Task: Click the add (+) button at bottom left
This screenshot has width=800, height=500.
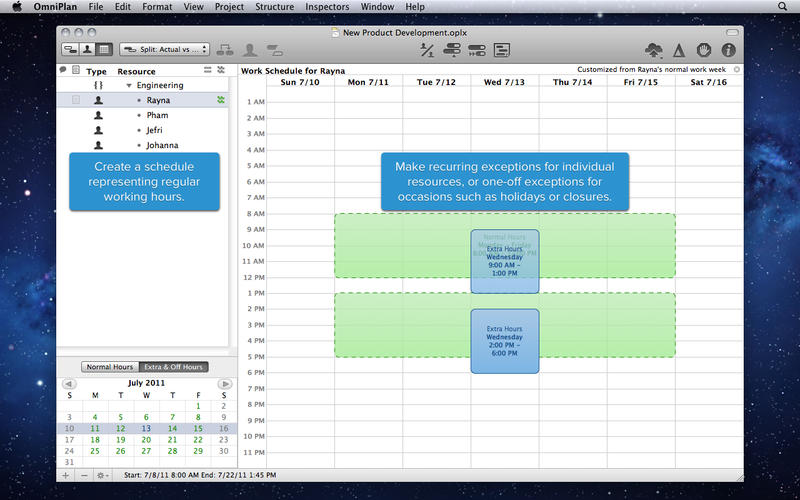Action: 66,475
